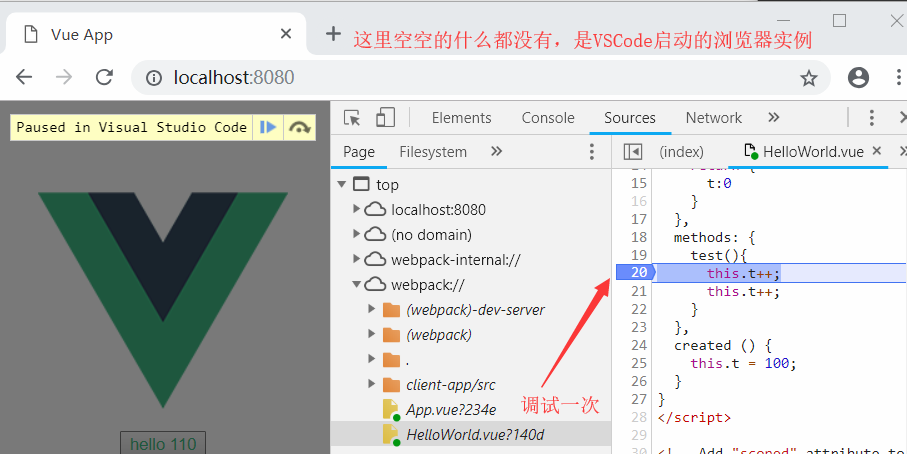The width and height of the screenshot is (907, 454).
Task: Open navigator pane three-dot options menu
Action: coord(591,152)
